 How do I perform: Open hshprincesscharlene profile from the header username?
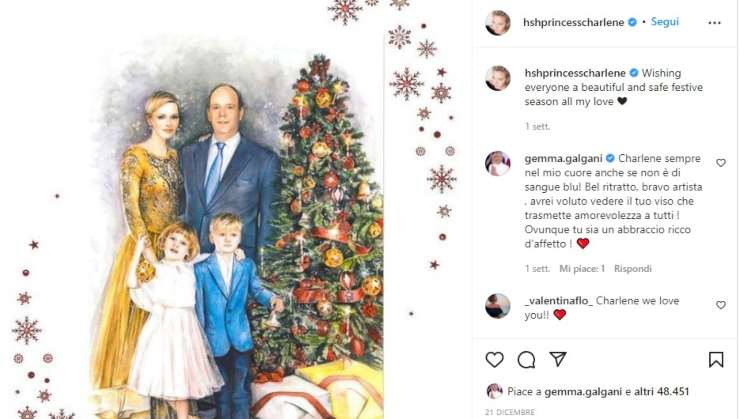point(573,22)
